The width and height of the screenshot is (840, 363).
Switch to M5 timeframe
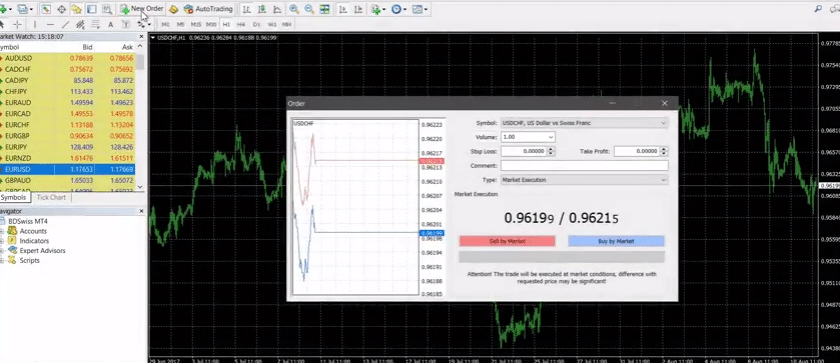point(181,24)
